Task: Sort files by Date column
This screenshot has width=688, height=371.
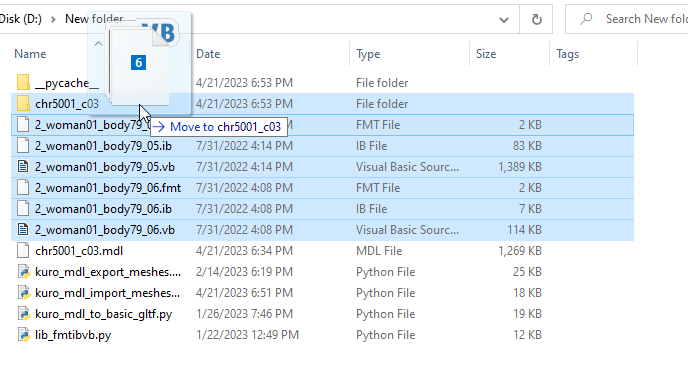Action: click(208, 54)
